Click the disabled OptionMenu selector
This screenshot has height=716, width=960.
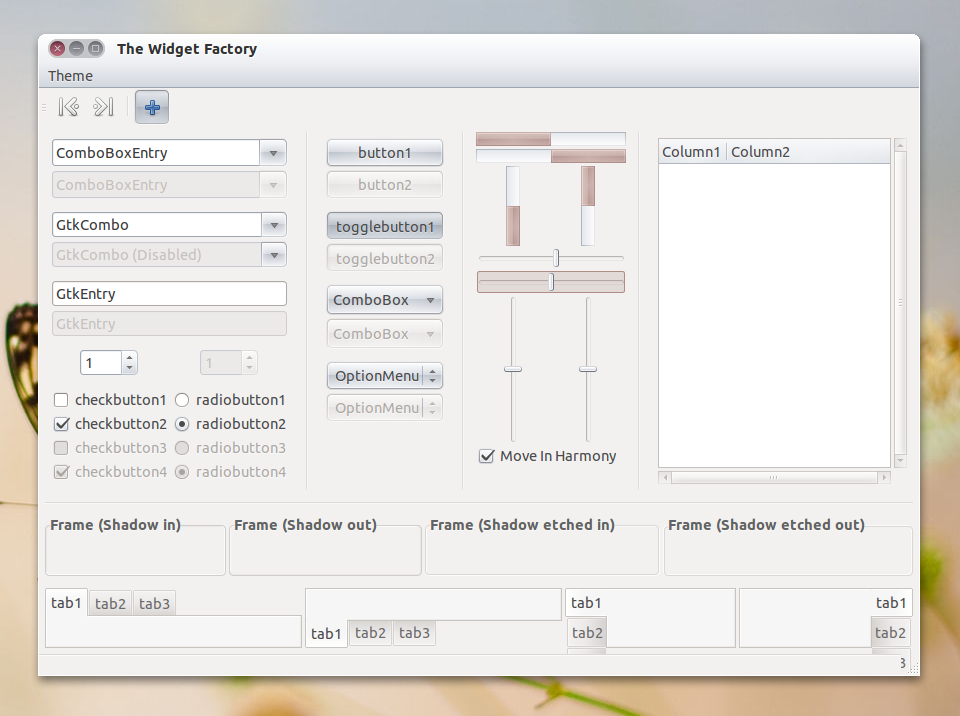click(x=384, y=408)
